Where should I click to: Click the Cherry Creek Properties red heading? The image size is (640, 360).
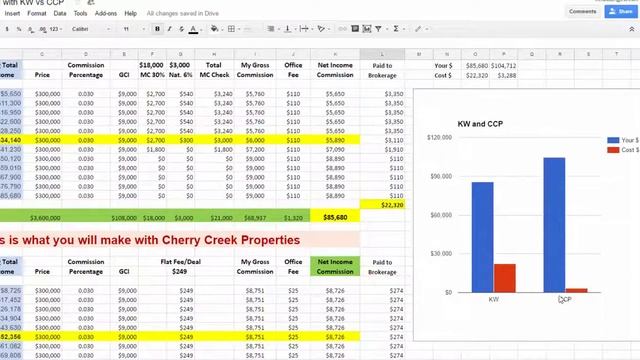(150, 240)
